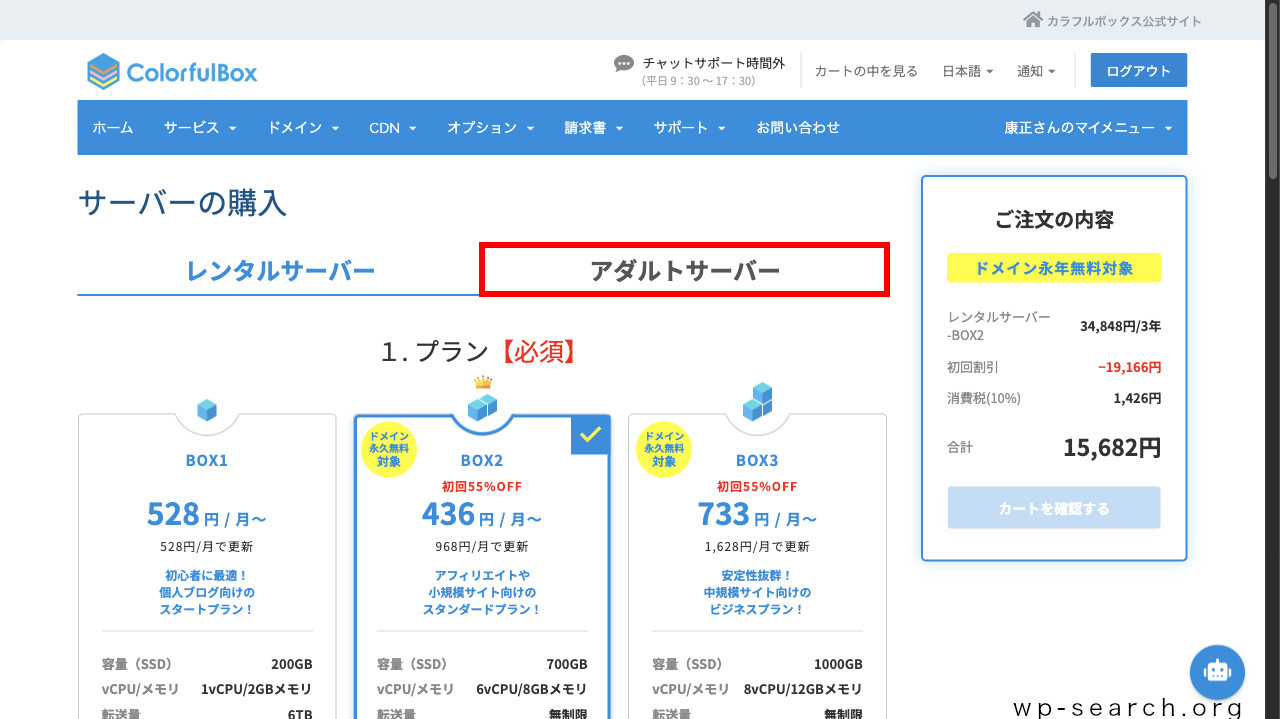Click the BOX2 ドメイン永久無料対象 badge
The image size is (1280, 719).
click(389, 449)
